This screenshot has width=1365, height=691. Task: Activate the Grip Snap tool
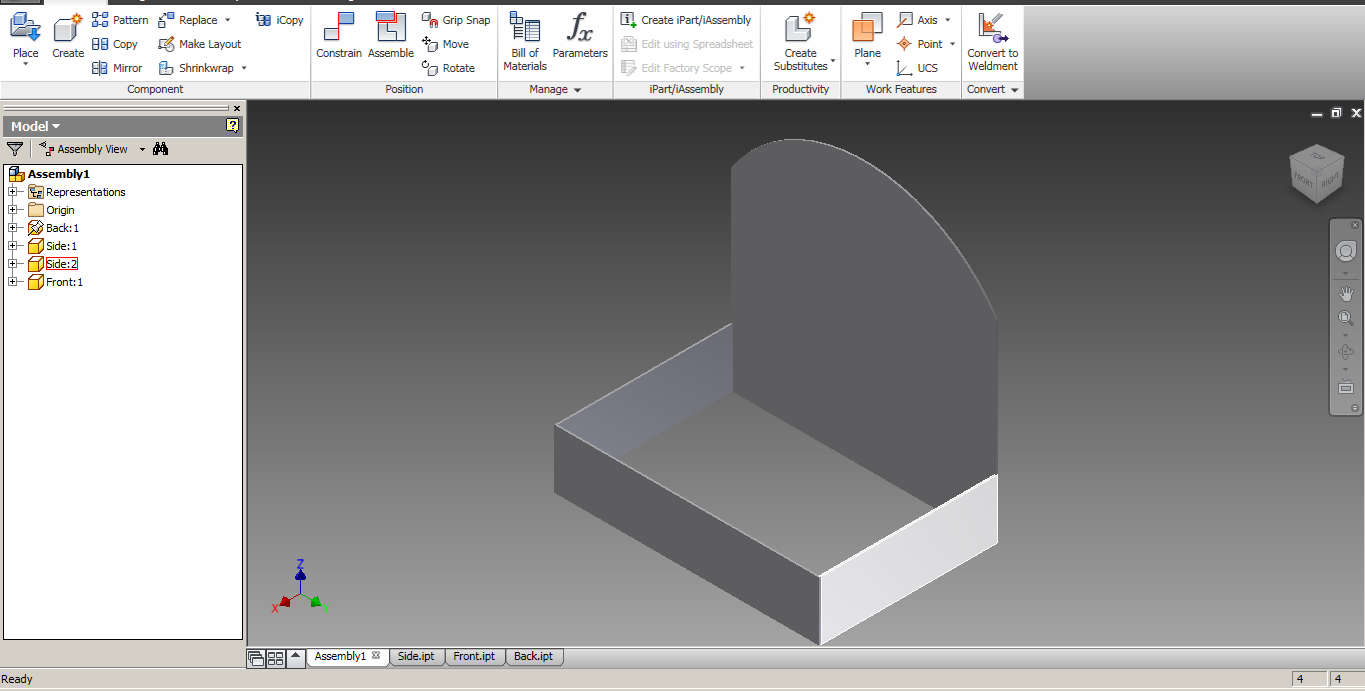pyautogui.click(x=455, y=20)
